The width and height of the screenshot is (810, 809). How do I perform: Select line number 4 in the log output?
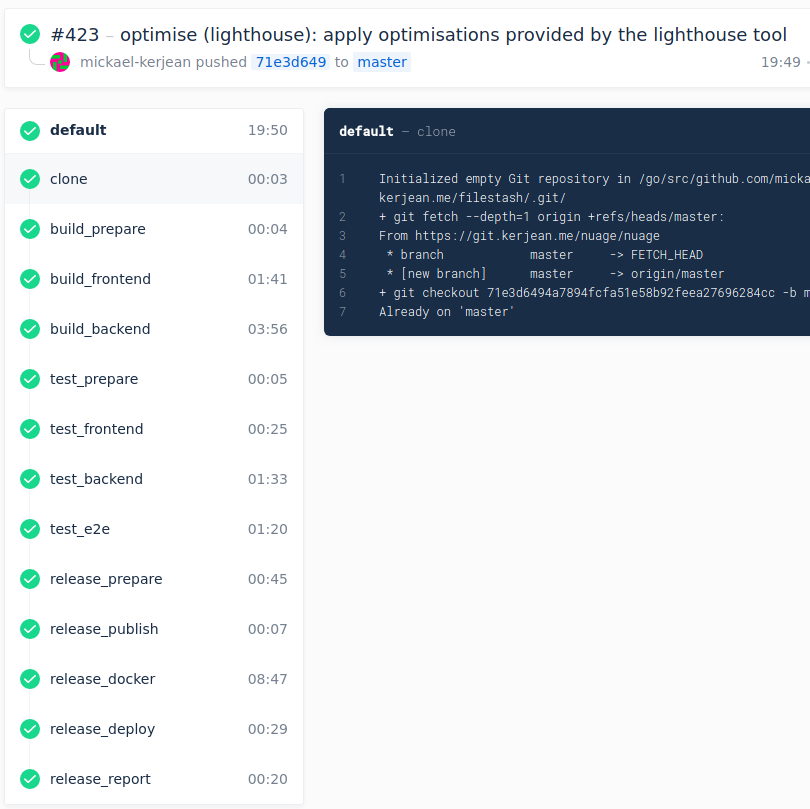point(342,254)
